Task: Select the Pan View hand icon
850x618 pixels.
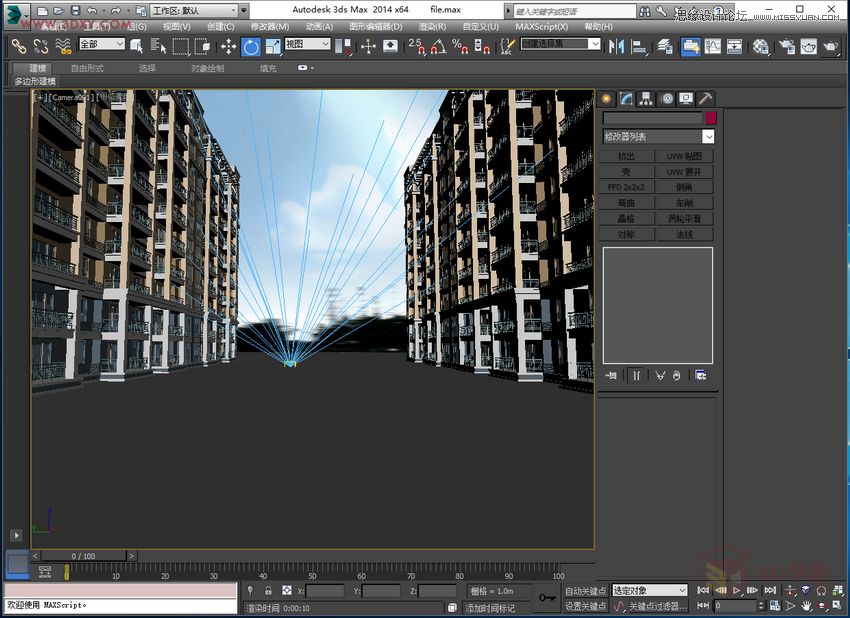Action: [x=806, y=606]
